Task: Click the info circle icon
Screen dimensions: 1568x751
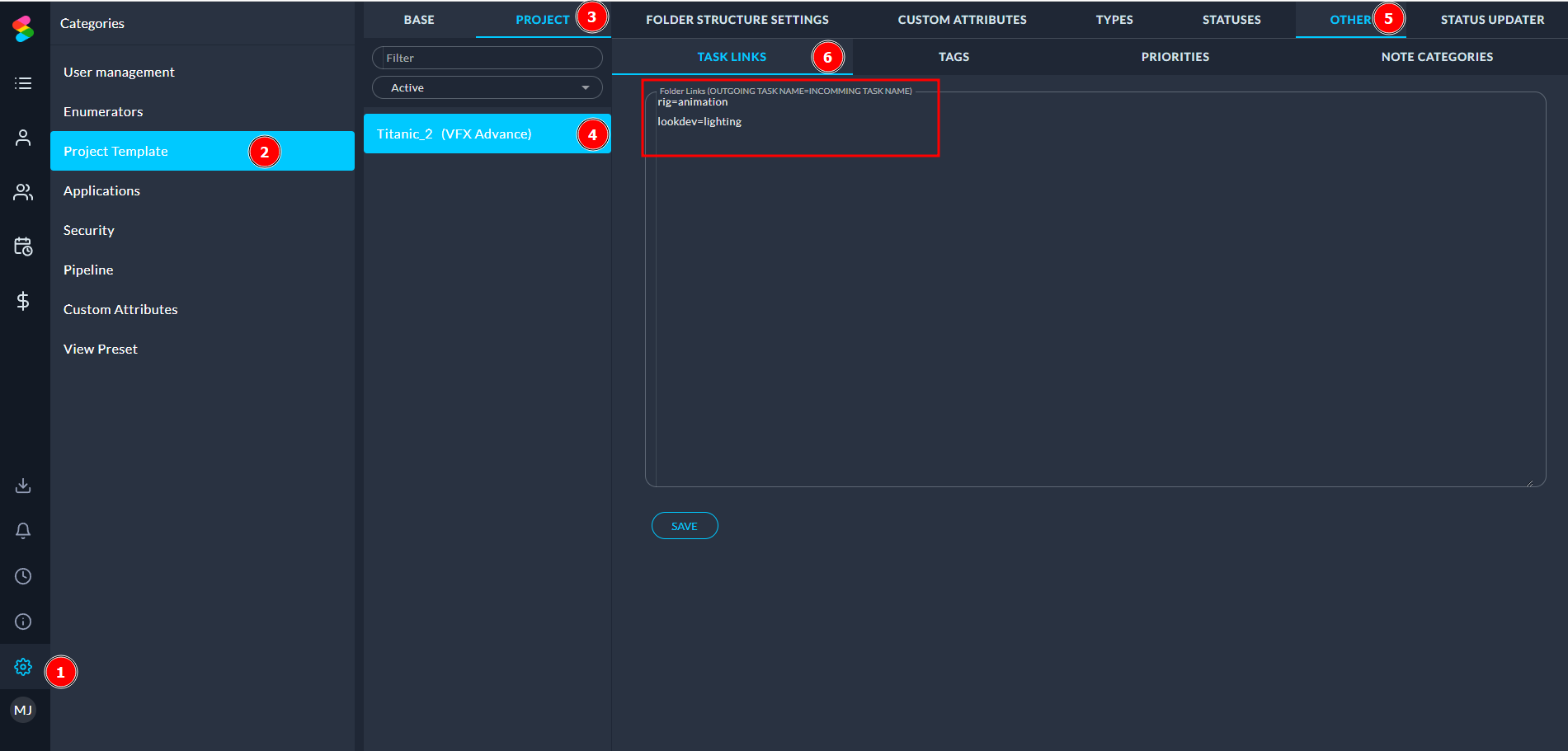Action: [23, 622]
